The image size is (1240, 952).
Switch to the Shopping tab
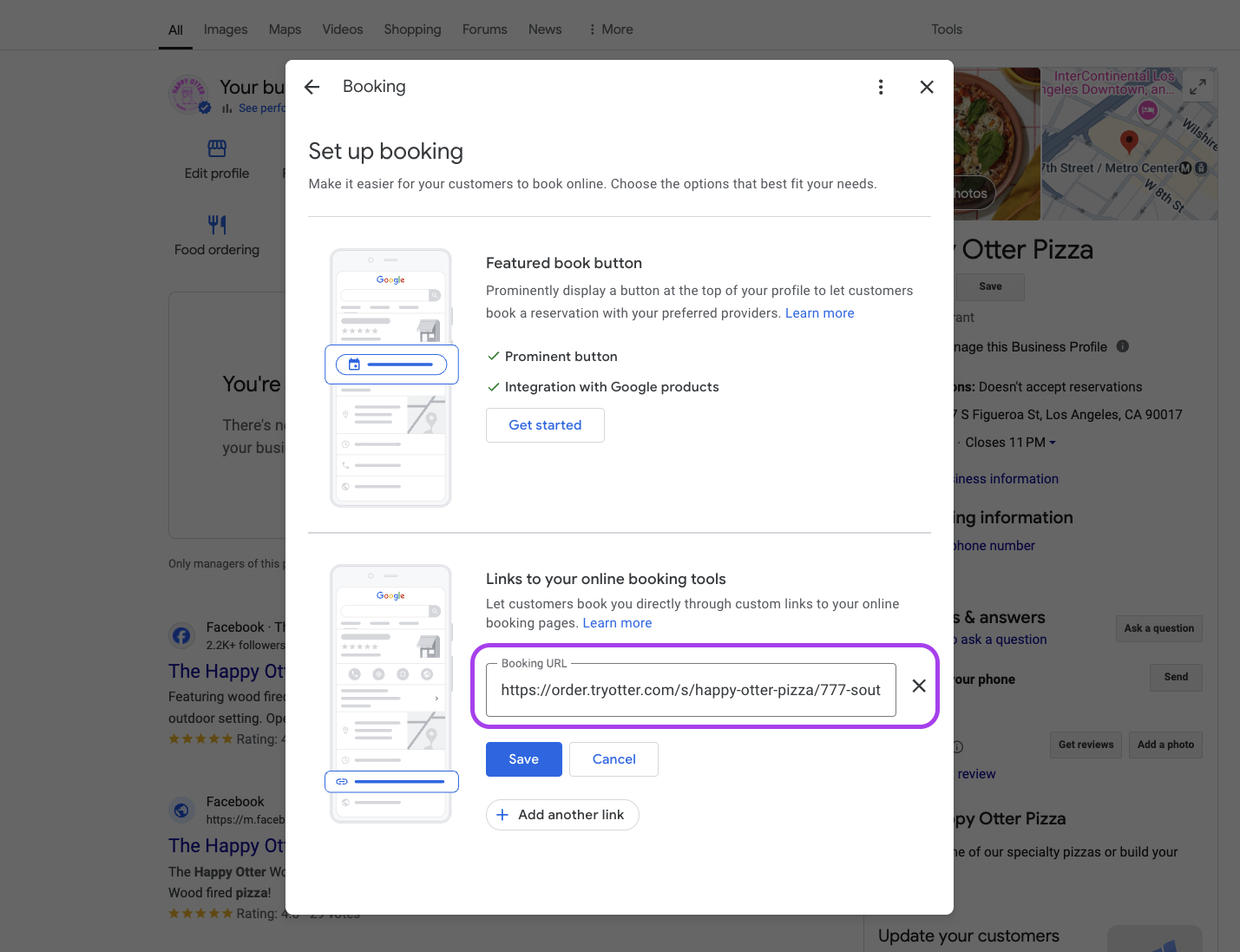tap(412, 30)
